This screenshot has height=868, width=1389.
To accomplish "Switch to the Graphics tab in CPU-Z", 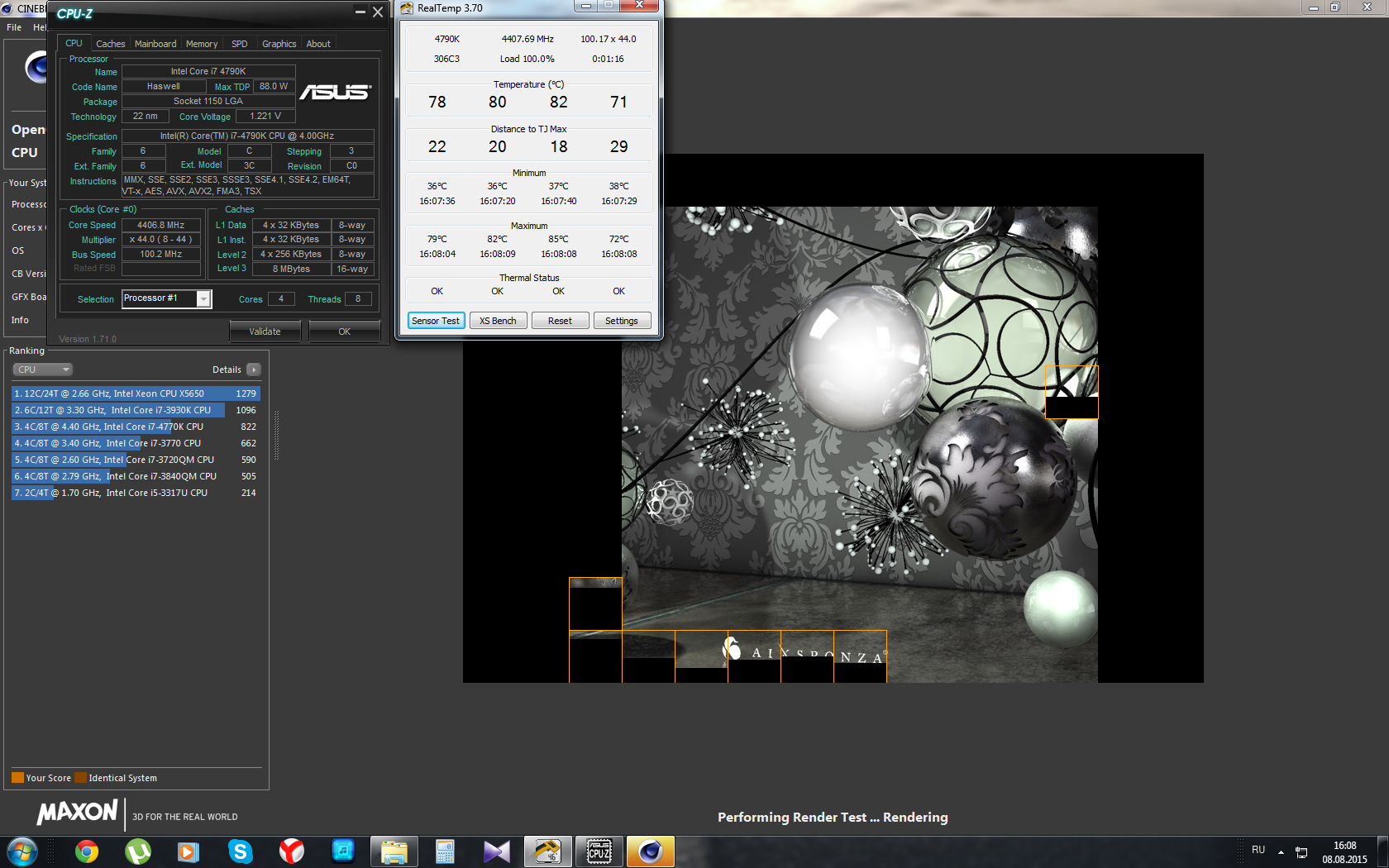I will coord(279,44).
